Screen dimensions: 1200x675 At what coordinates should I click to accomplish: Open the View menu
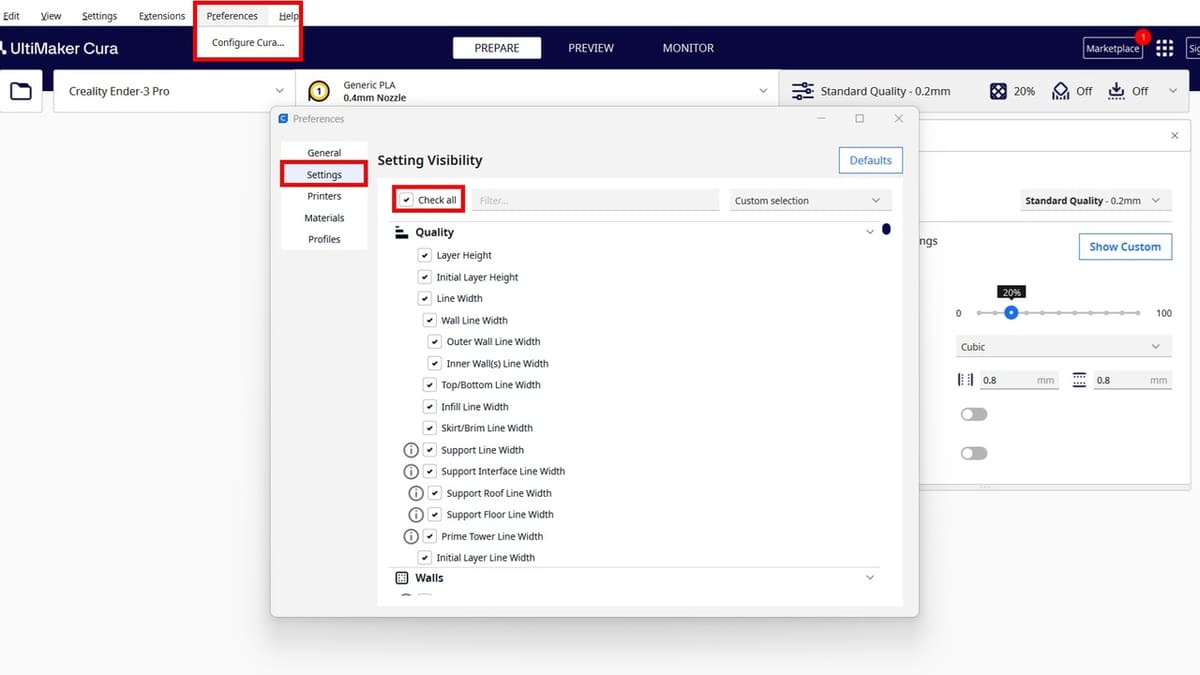tap(51, 16)
